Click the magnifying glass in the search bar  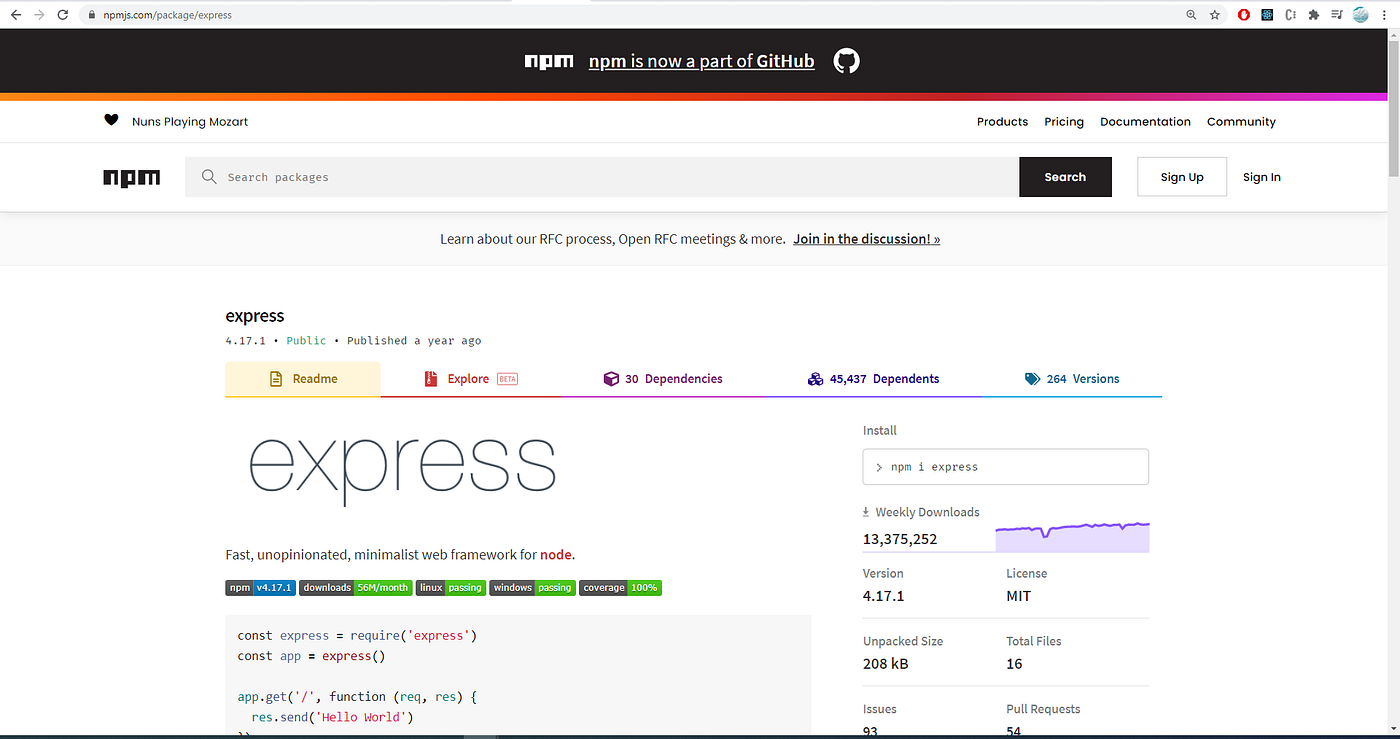208,176
